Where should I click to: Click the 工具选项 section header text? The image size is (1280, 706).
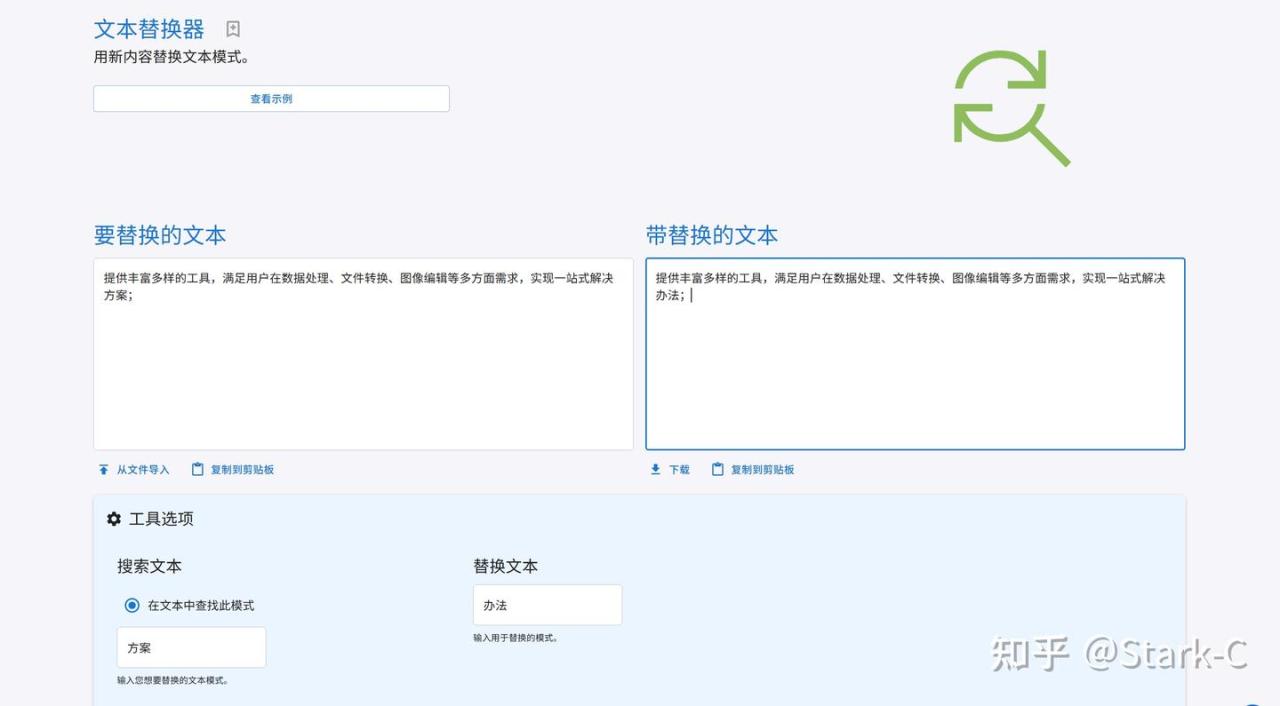click(x=161, y=519)
